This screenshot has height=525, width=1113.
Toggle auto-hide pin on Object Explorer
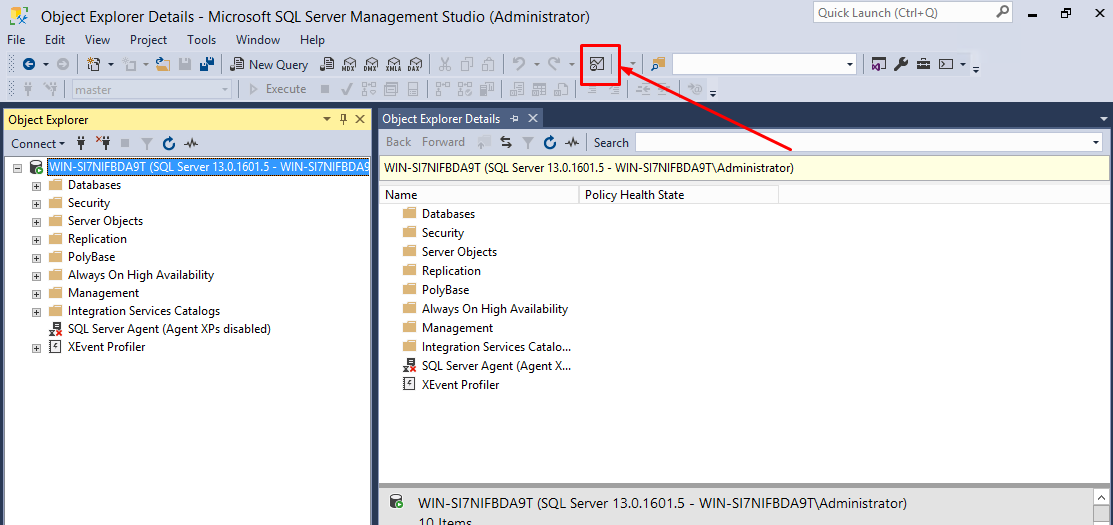click(x=343, y=119)
